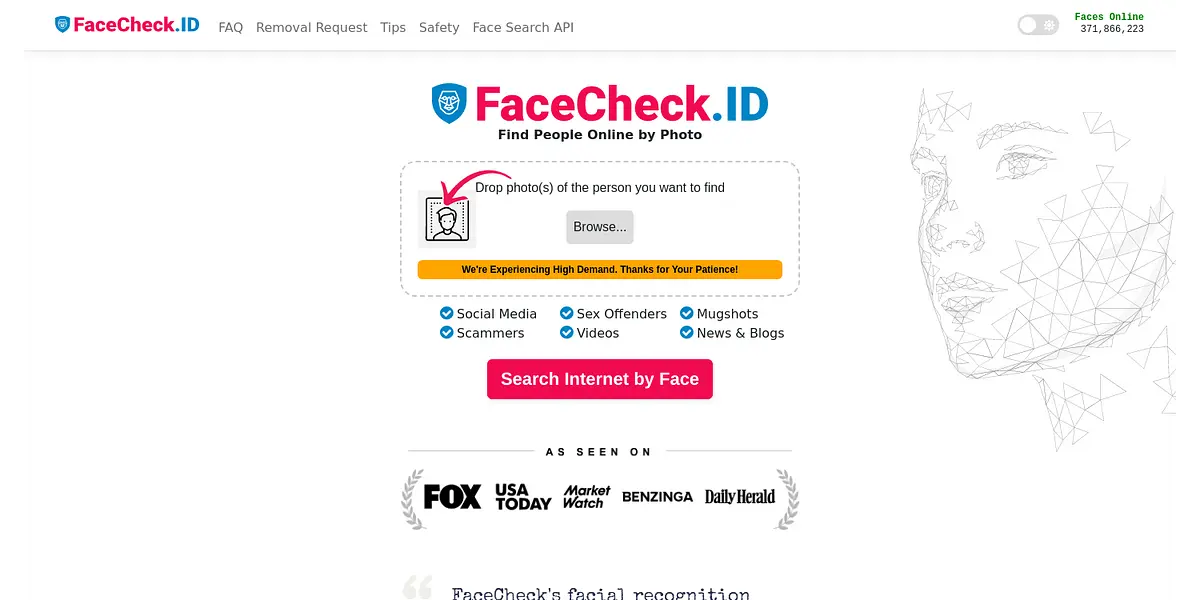Screen dimensions: 1200x600
Task: Click Search Internet by Face button
Action: pos(600,379)
